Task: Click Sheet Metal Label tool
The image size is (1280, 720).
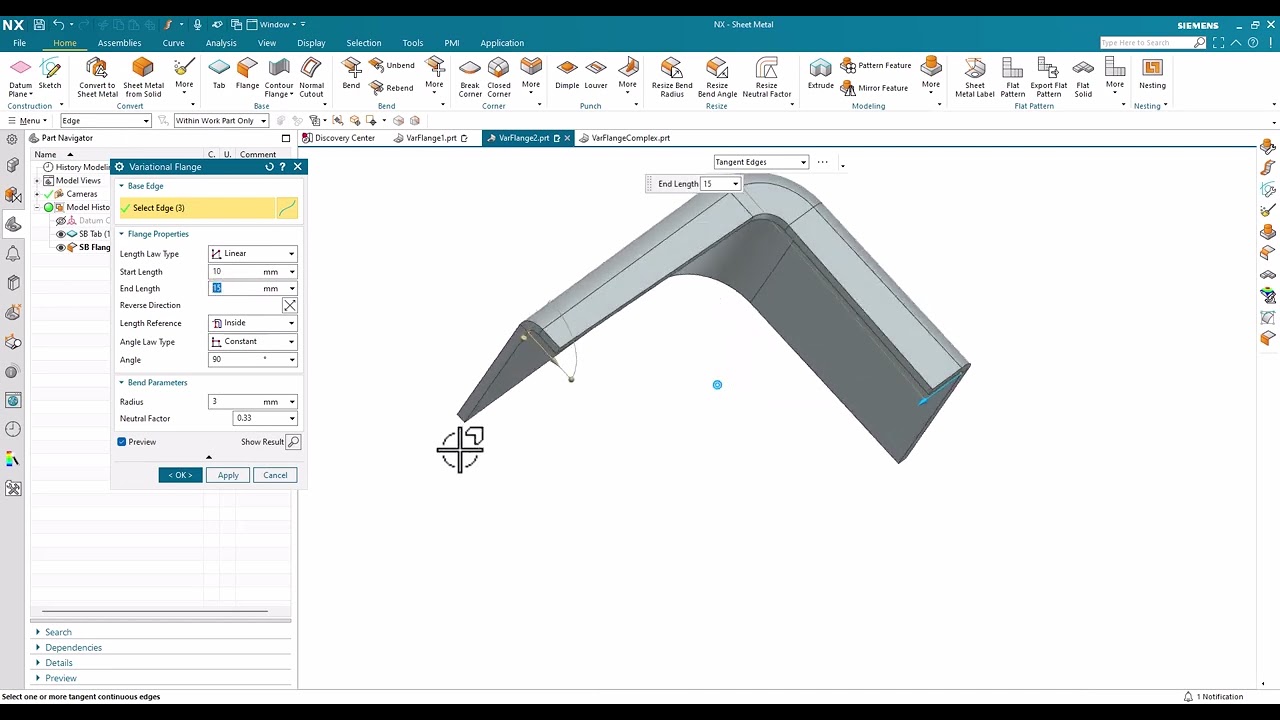Action: tap(975, 76)
